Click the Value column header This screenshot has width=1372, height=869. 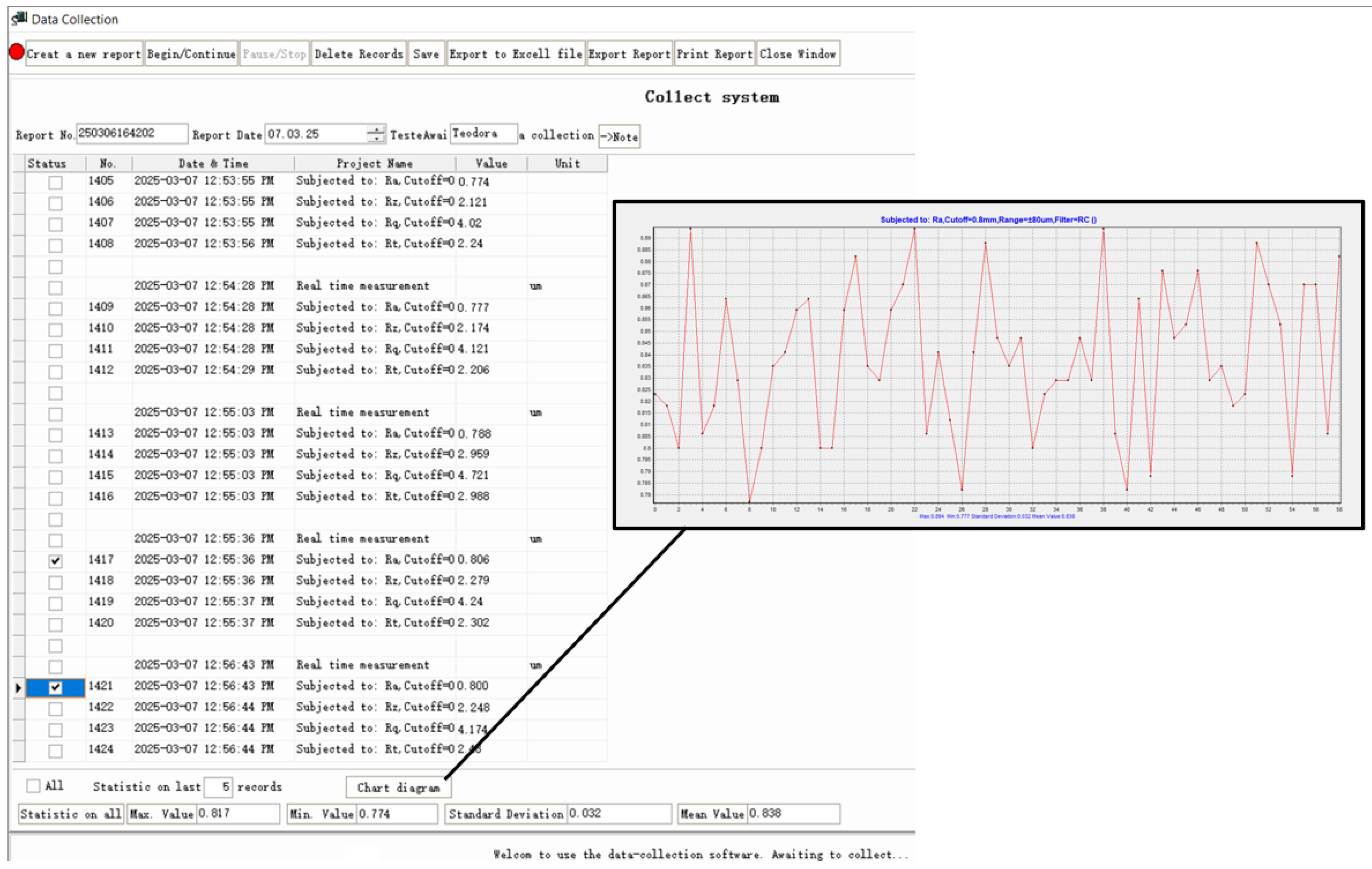(491, 163)
